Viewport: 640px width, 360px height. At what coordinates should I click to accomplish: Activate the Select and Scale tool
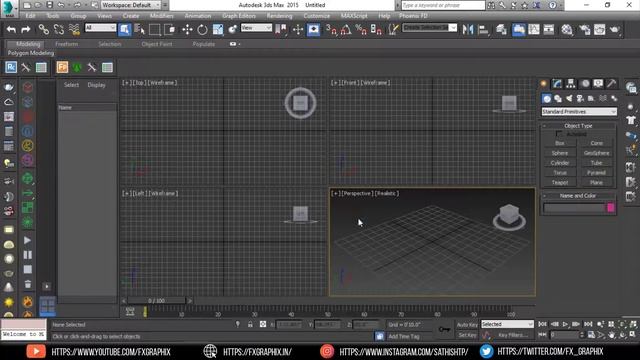click(x=218, y=29)
